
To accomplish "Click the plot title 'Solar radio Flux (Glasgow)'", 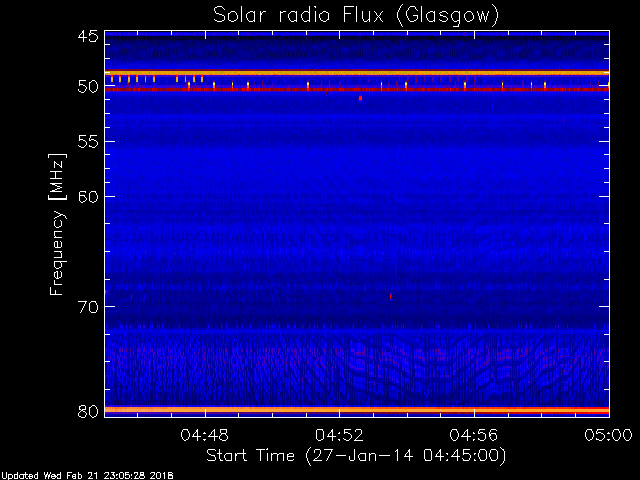I will point(356,16).
